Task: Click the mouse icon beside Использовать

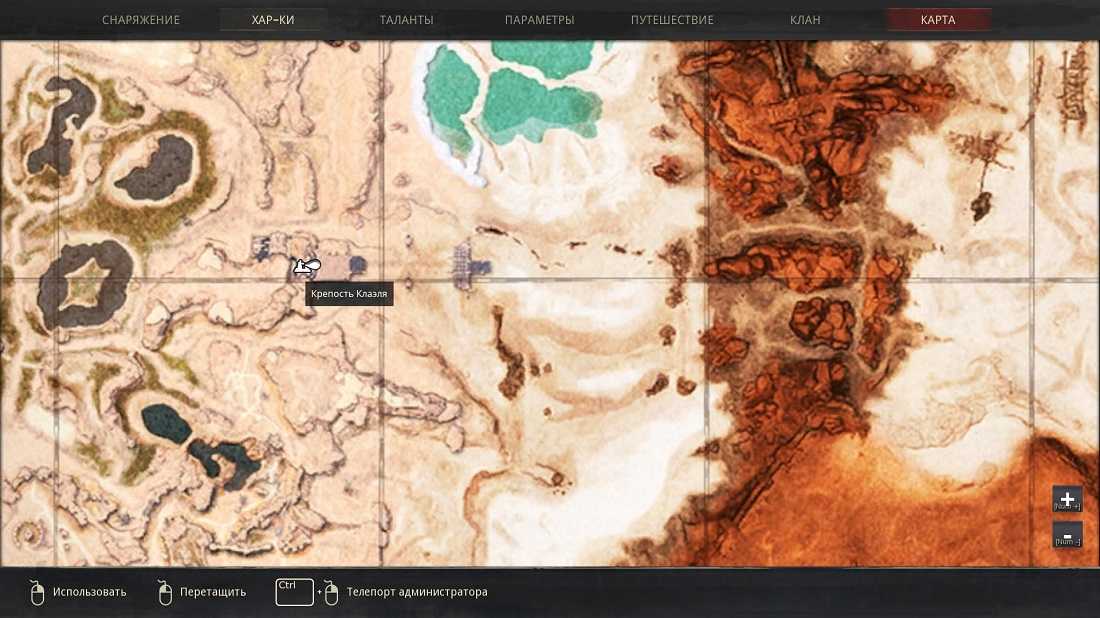Action: [37, 593]
